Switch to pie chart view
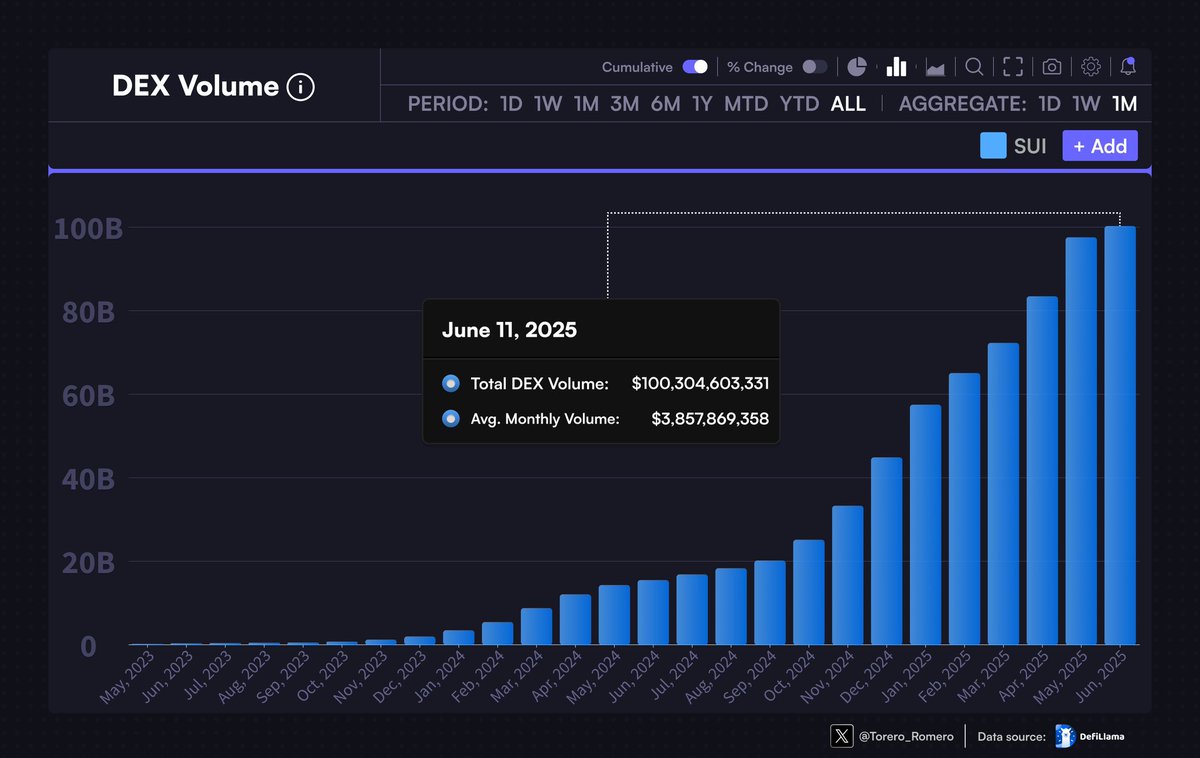 coord(856,67)
